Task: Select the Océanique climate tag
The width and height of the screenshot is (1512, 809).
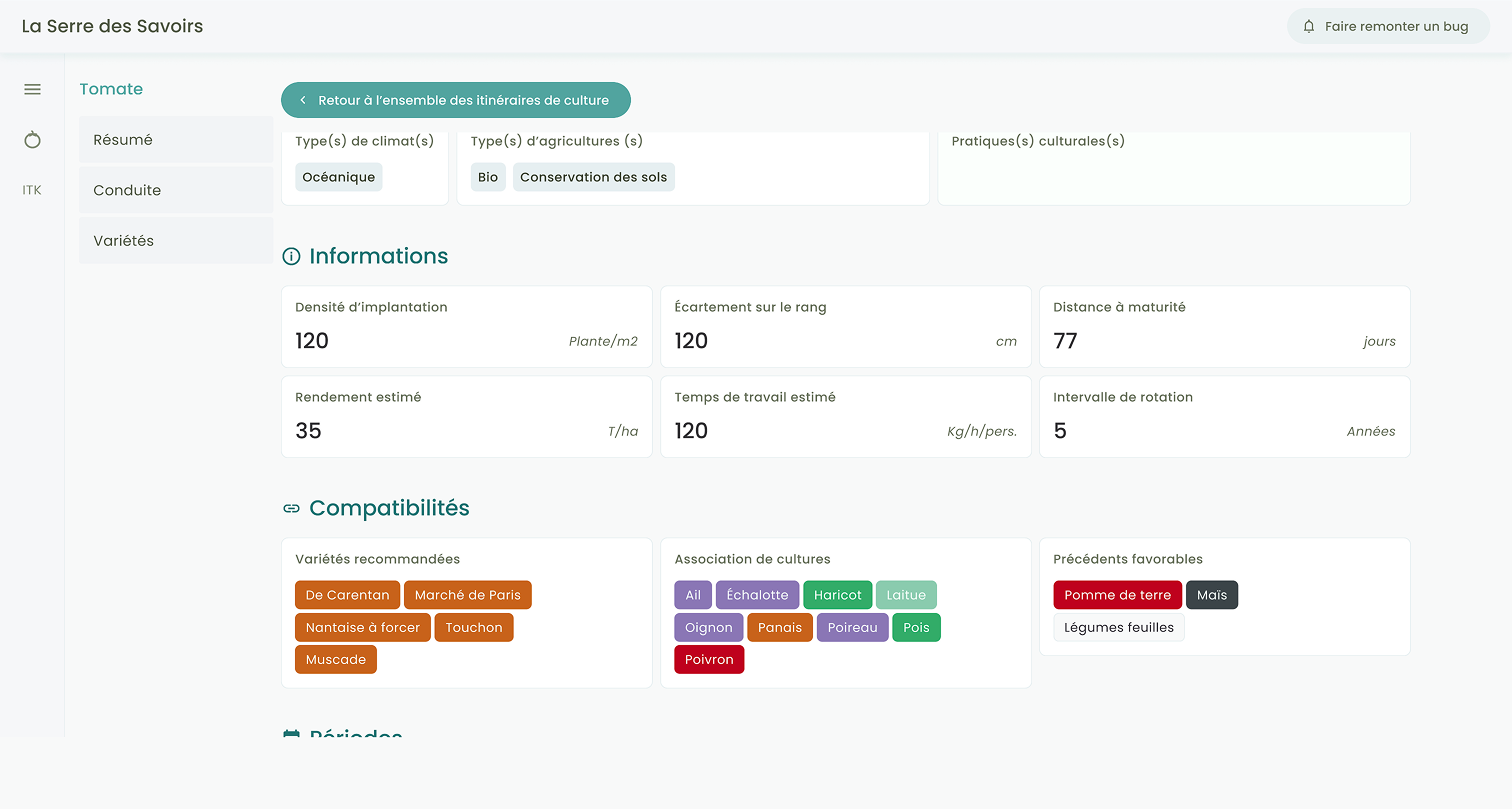Action: pos(339,178)
